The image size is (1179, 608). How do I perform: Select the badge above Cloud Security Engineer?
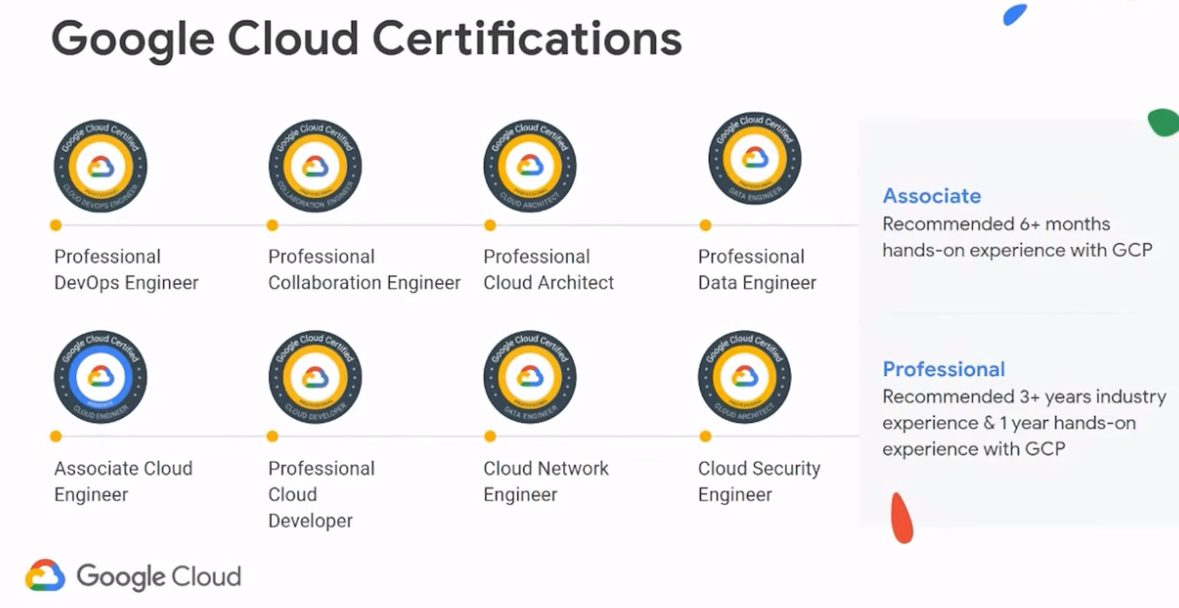(744, 377)
